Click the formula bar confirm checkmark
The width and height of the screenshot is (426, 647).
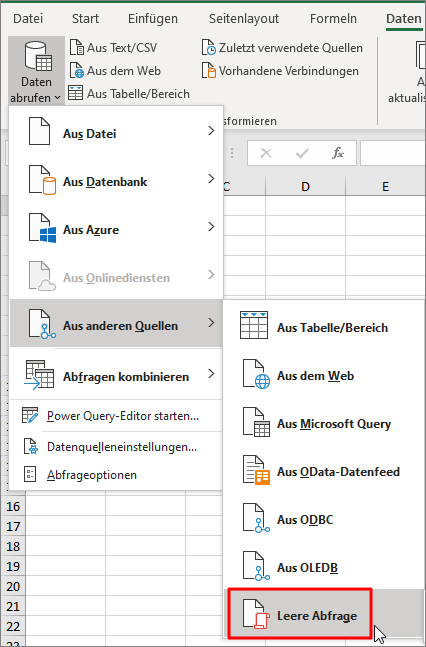(x=302, y=153)
